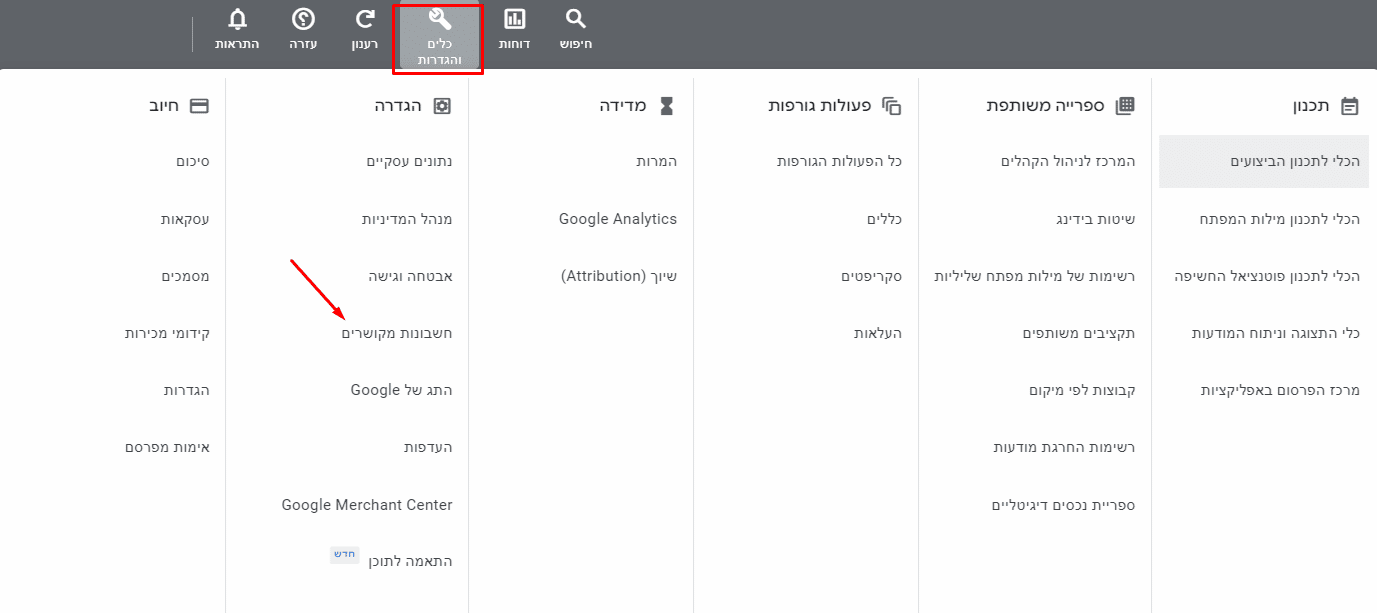The width and height of the screenshot is (1377, 613).
Task: Click the חיוב column heading
Action: pos(164,106)
